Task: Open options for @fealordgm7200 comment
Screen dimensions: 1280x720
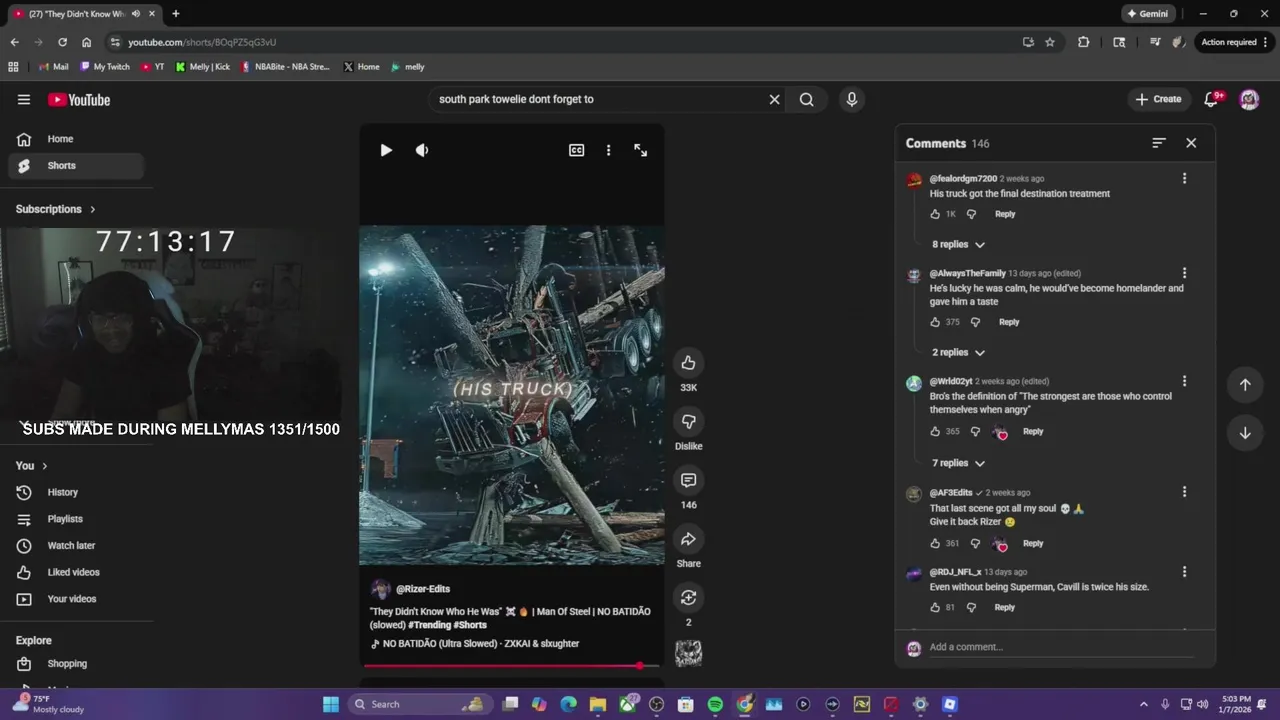Action: (x=1184, y=178)
